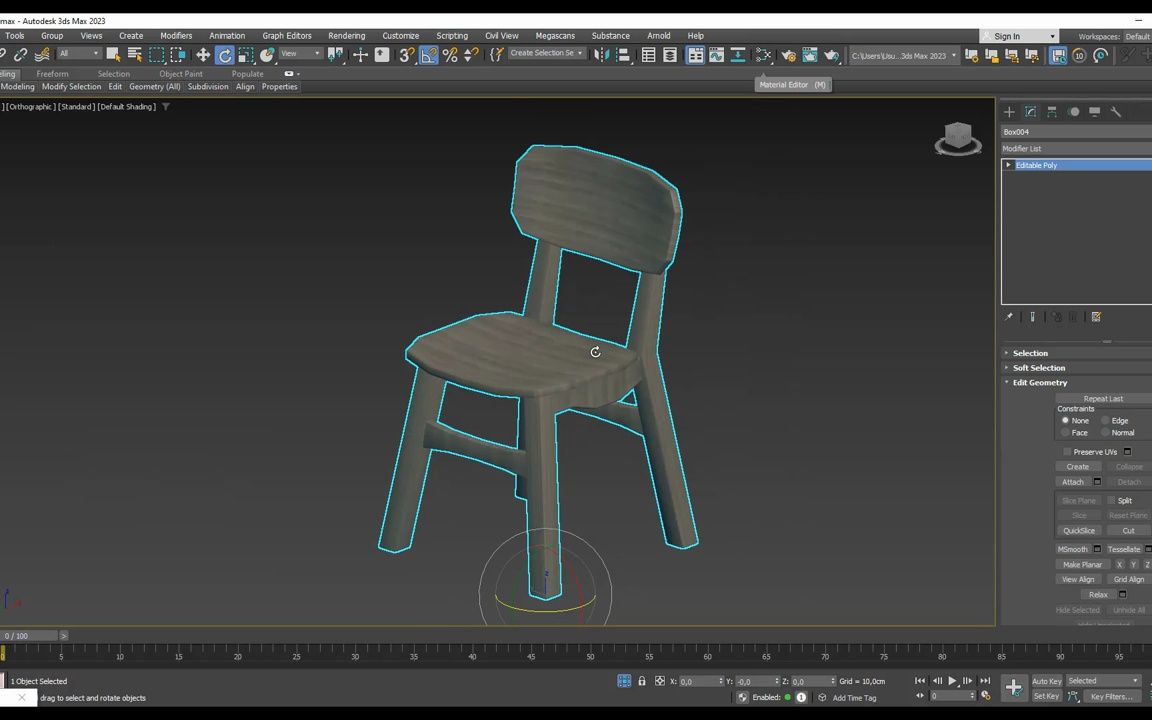Tick the Split checkbox
The height and width of the screenshot is (720, 1152).
(x=1110, y=501)
